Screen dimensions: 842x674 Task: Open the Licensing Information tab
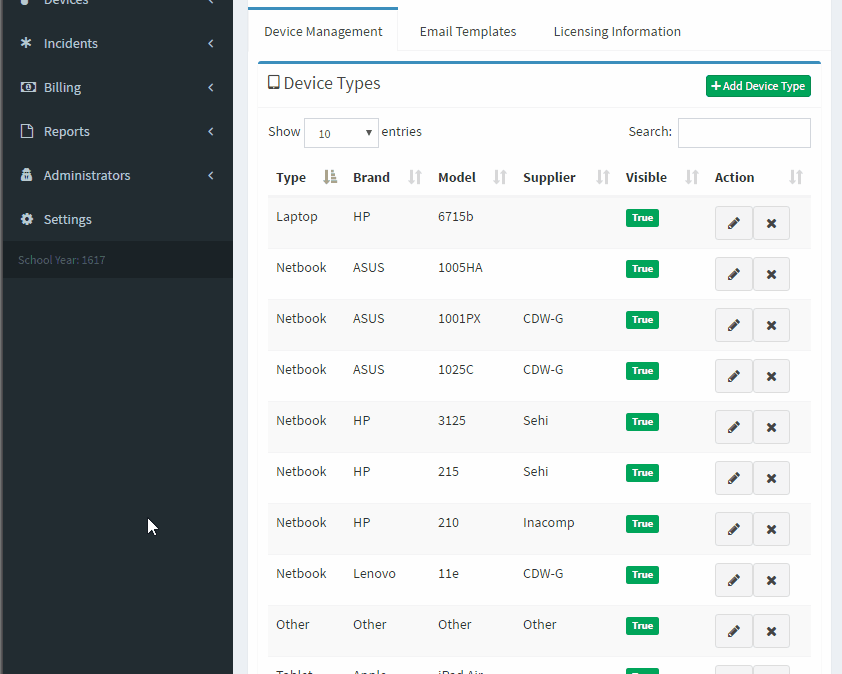tap(617, 31)
